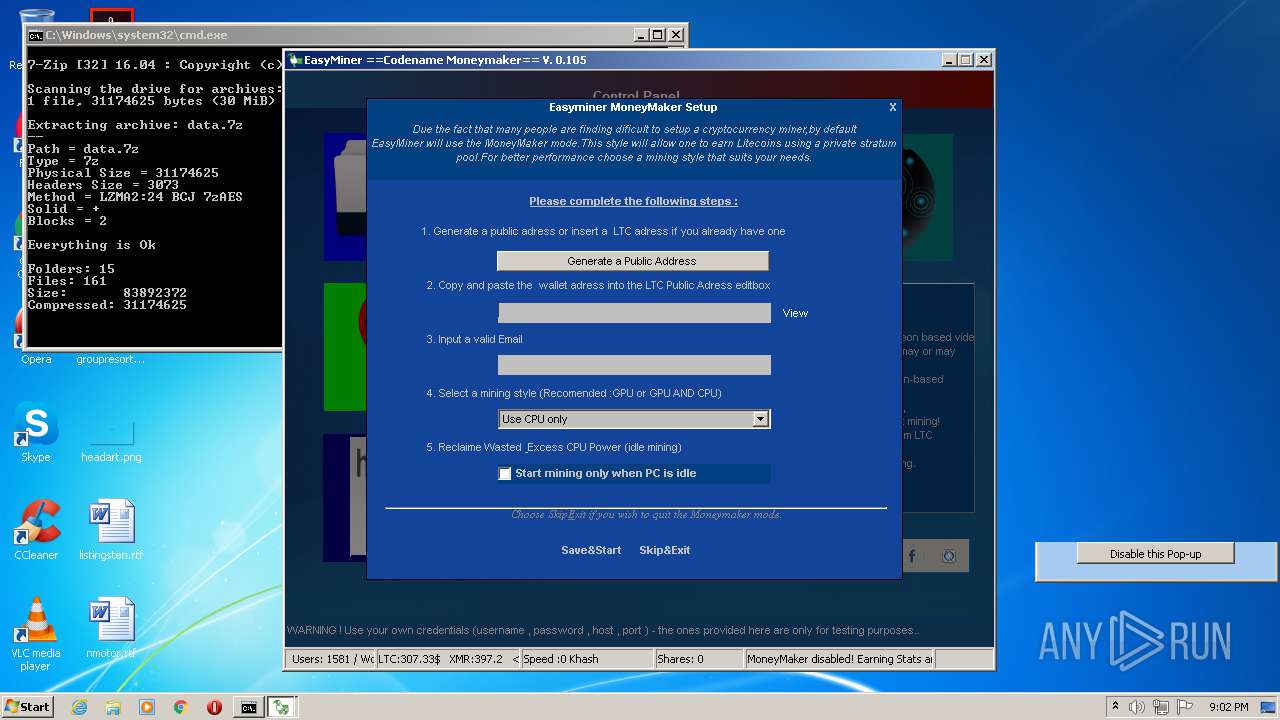Click MoneyMaker disabled status panel
This screenshot has width=1280, height=720.
coord(839,659)
